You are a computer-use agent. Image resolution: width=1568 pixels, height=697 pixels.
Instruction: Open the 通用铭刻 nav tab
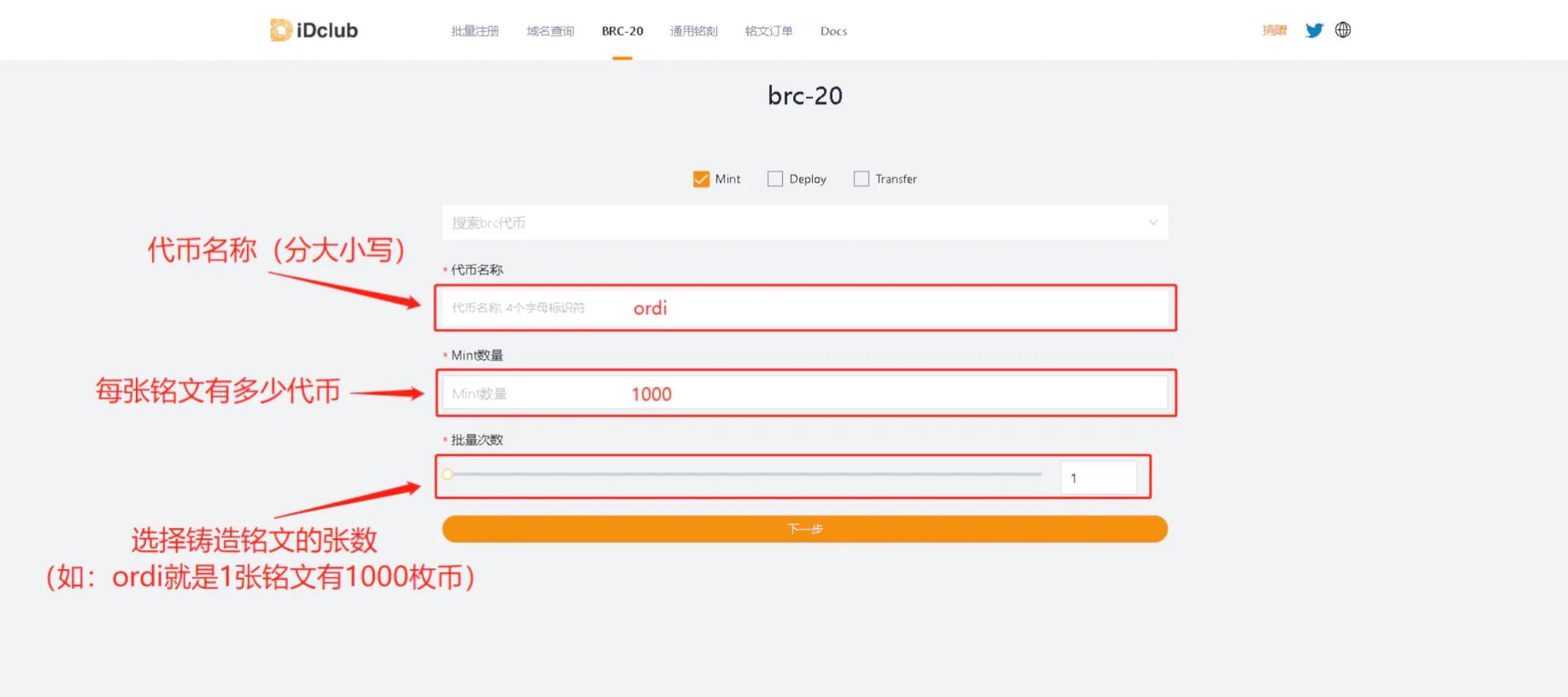[x=693, y=31]
